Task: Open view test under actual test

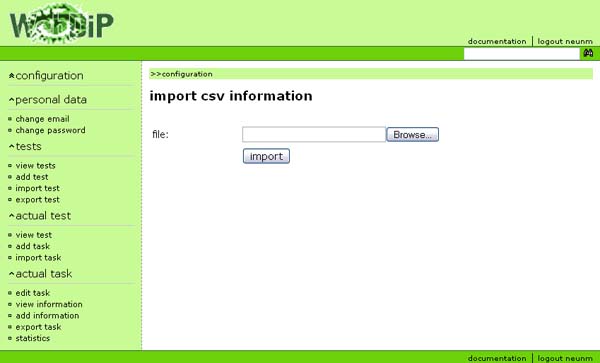Action: 34,235
